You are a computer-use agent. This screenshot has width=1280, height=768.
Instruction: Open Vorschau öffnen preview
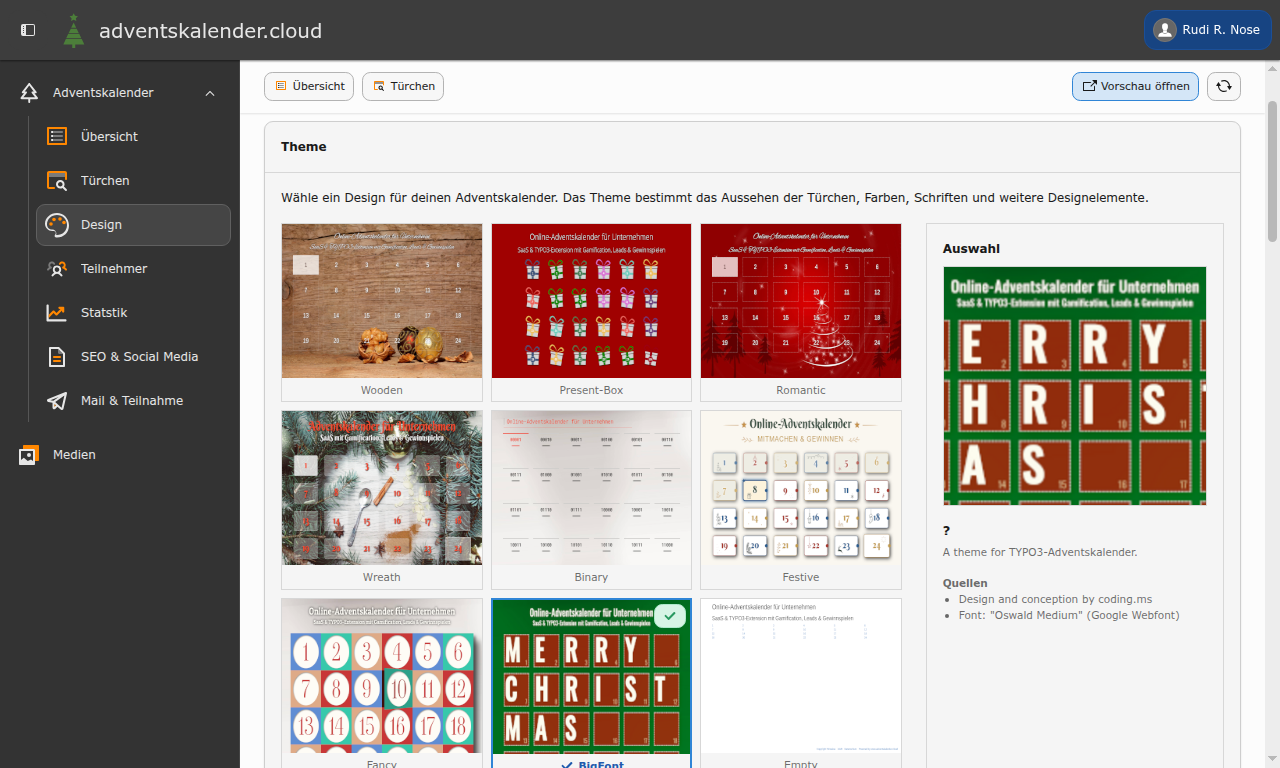[1135, 86]
